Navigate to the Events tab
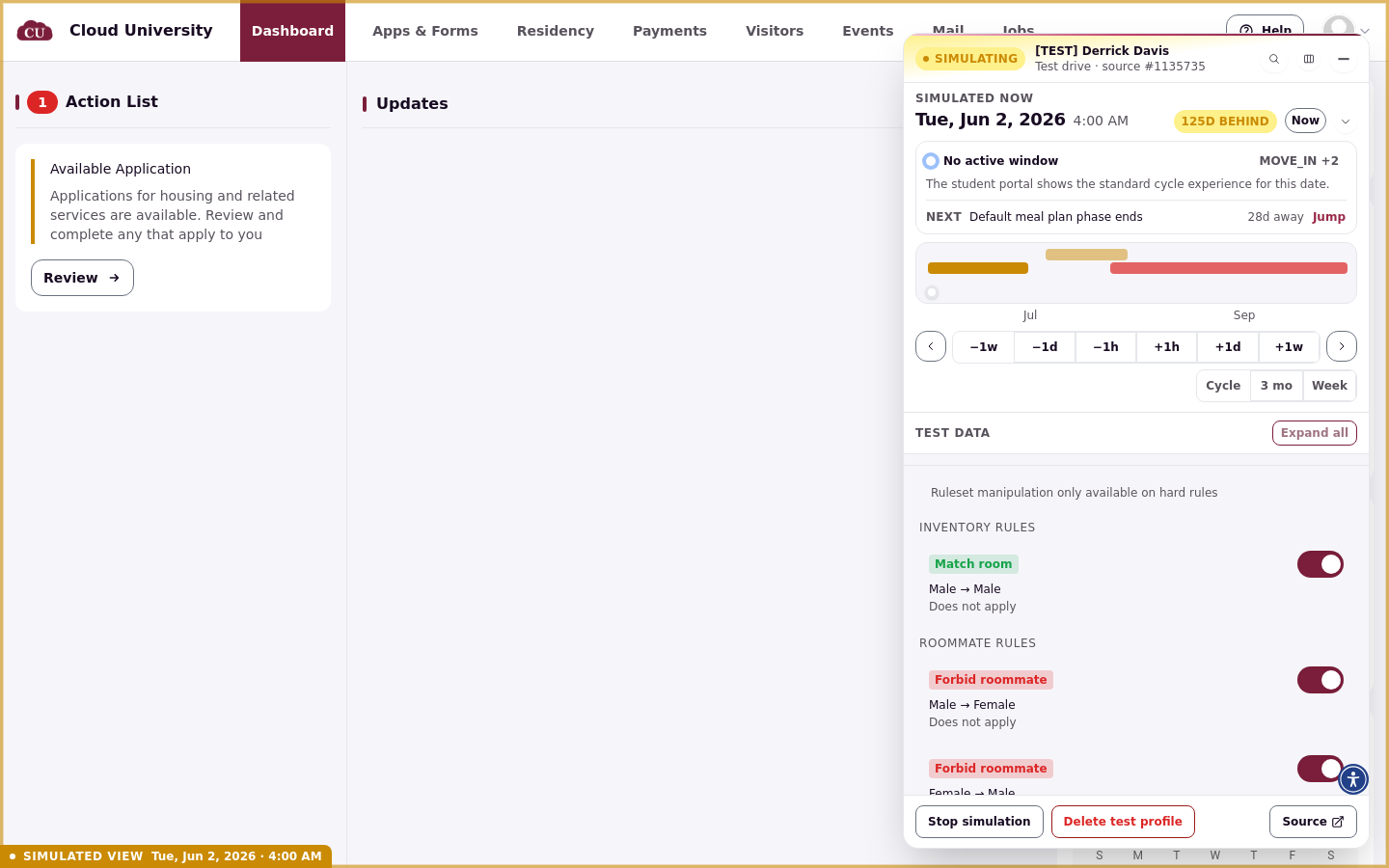Image resolution: width=1389 pixels, height=868 pixels. coord(868,31)
